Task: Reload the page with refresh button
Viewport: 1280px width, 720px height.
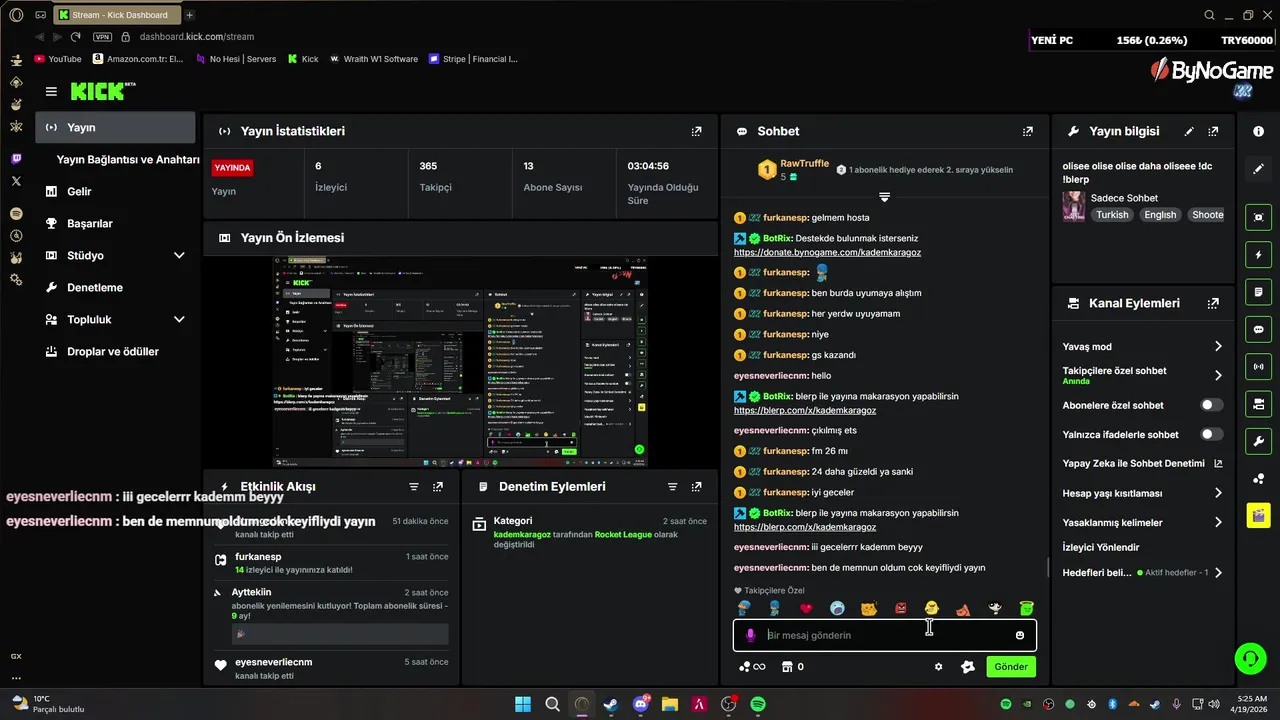Action: (x=74, y=36)
